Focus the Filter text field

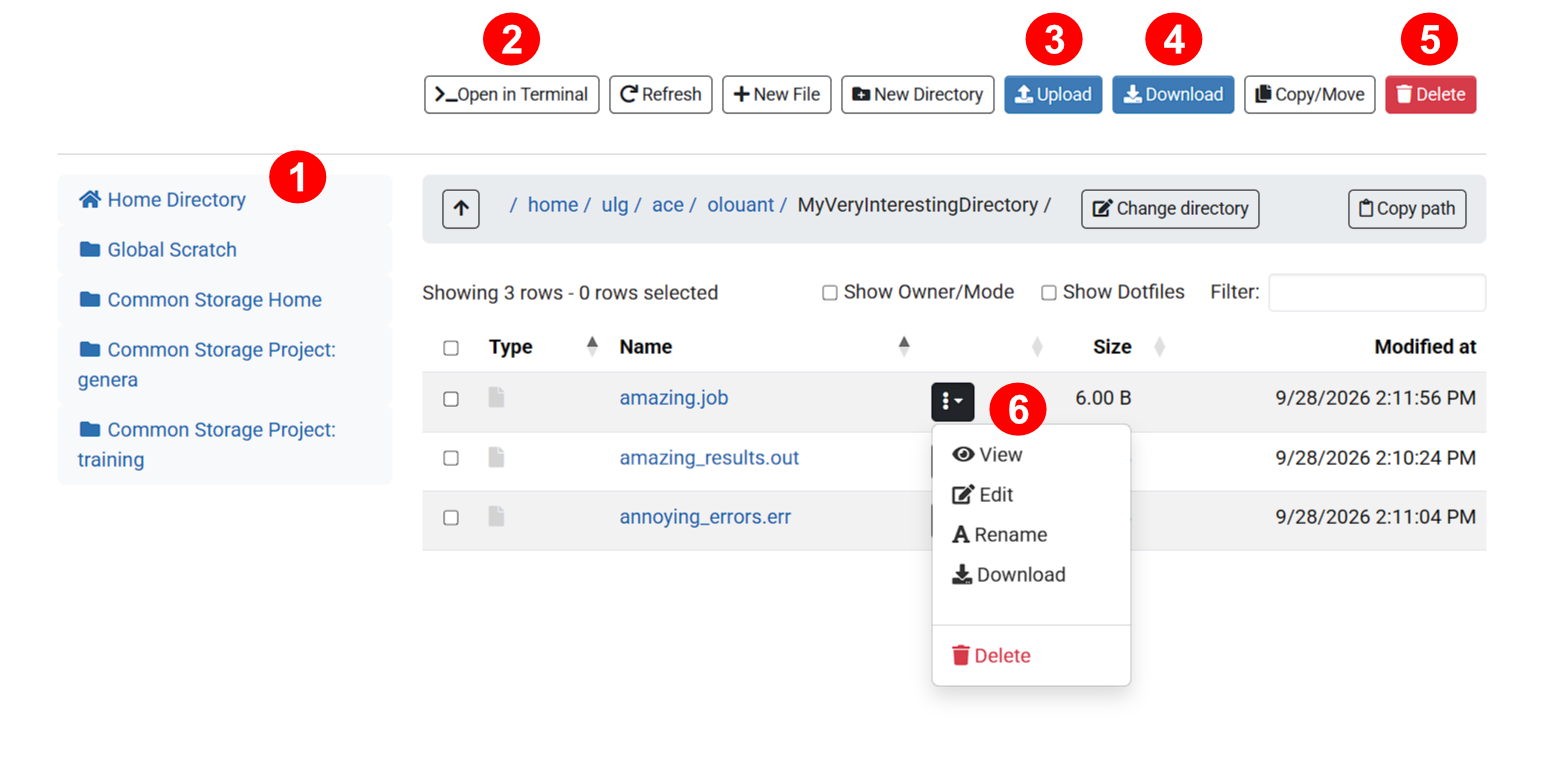pos(1377,293)
